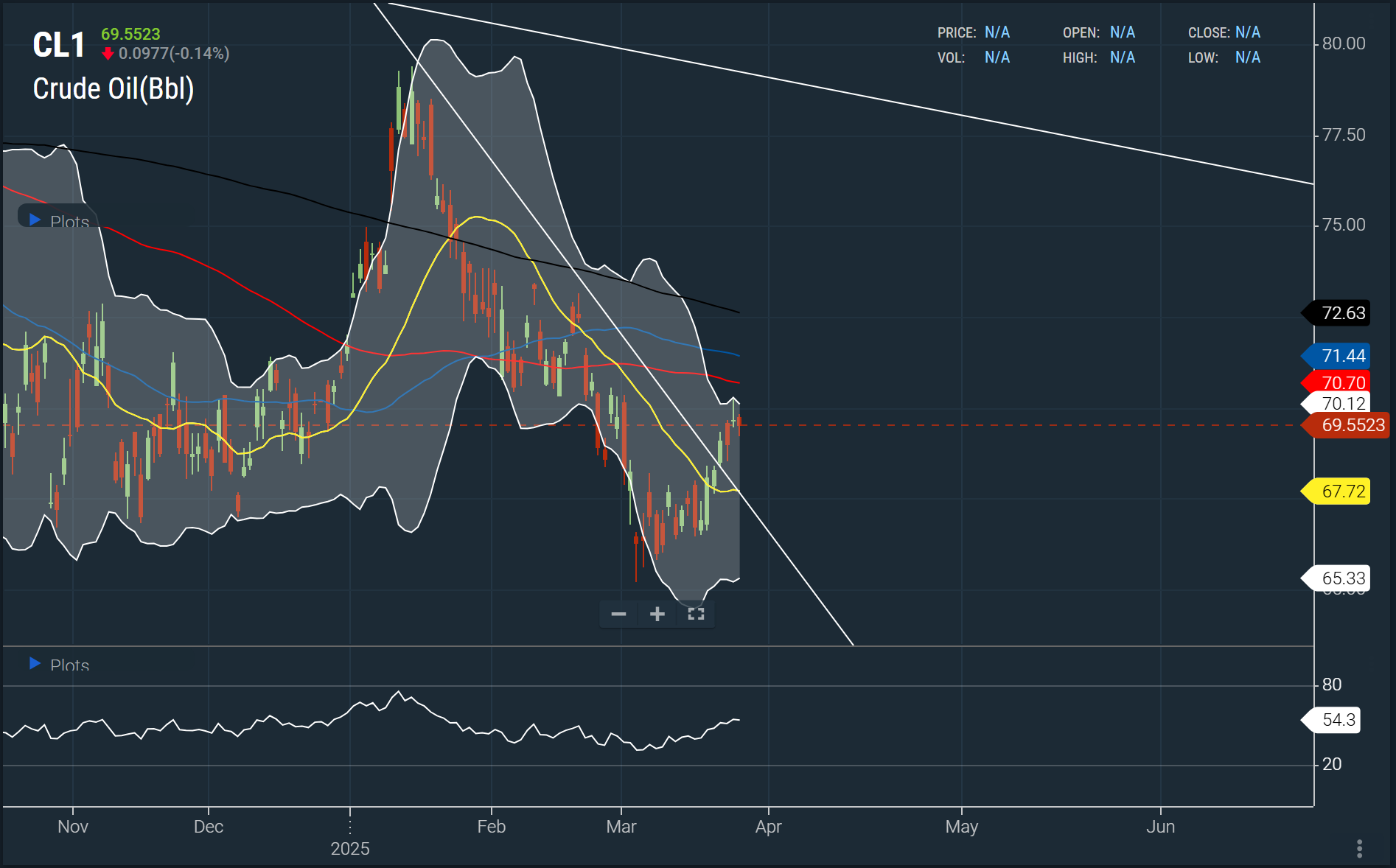Select the blue 71.44 price label
The height and width of the screenshot is (868, 1396).
tap(1342, 356)
